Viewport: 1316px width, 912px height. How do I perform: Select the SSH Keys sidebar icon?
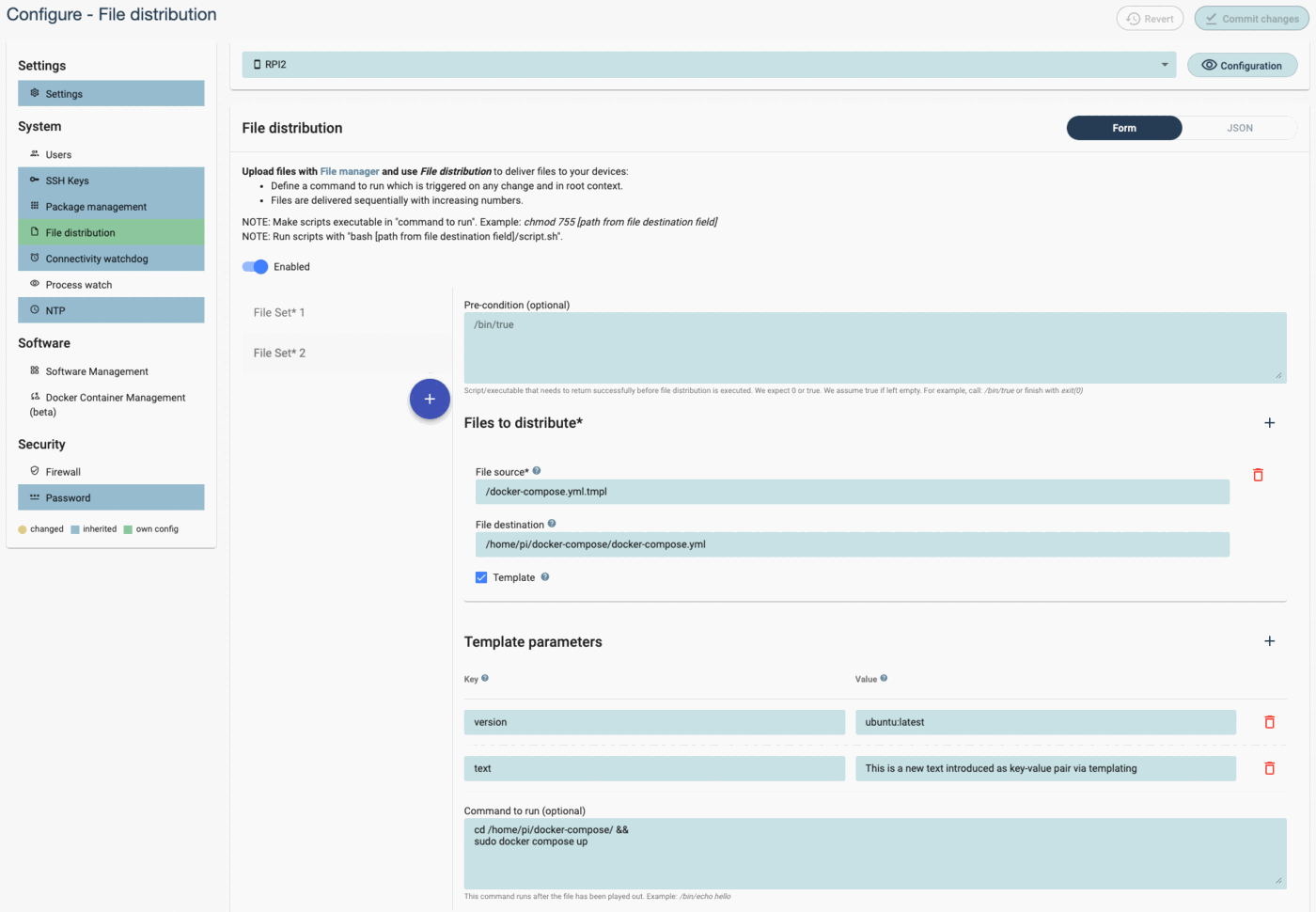(34, 180)
